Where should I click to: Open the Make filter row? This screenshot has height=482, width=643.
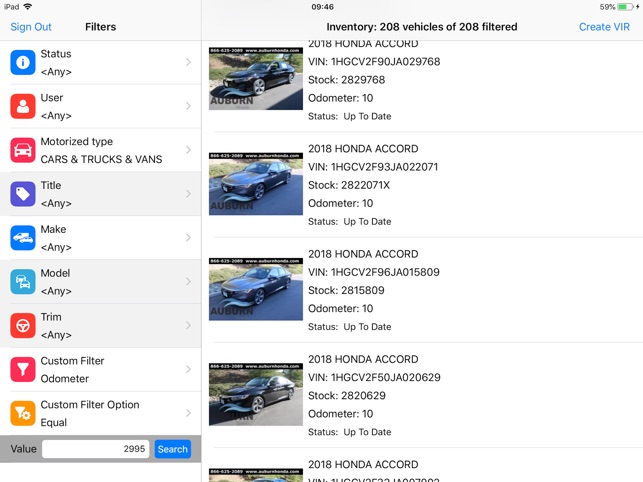pyautogui.click(x=100, y=238)
